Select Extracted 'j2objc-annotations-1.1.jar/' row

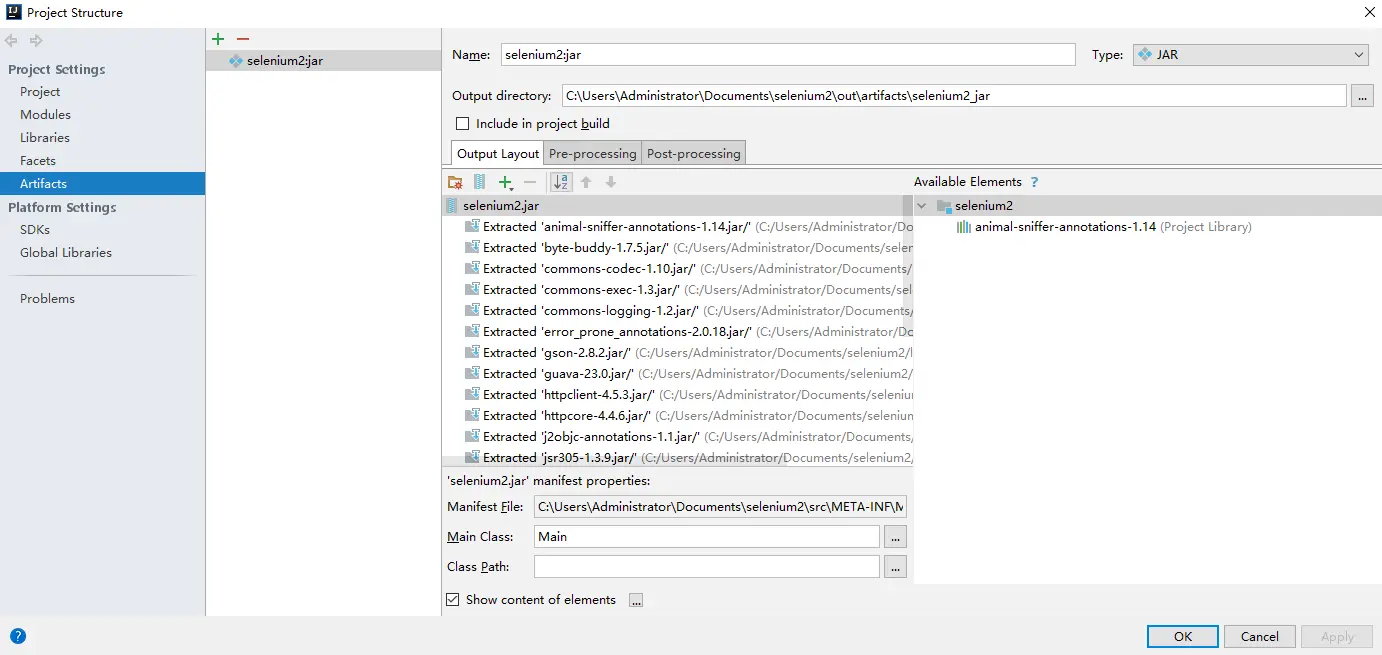pyautogui.click(x=678, y=437)
